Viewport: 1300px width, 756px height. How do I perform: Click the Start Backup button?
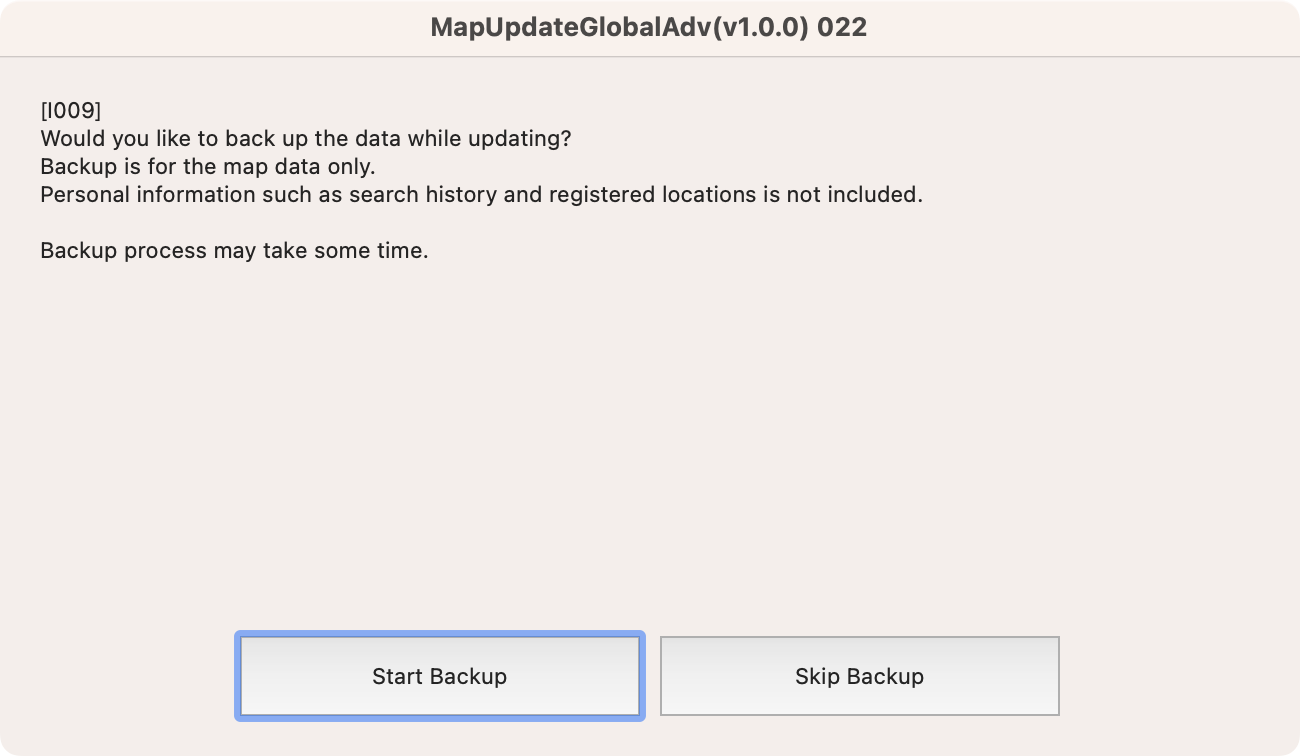tap(439, 676)
